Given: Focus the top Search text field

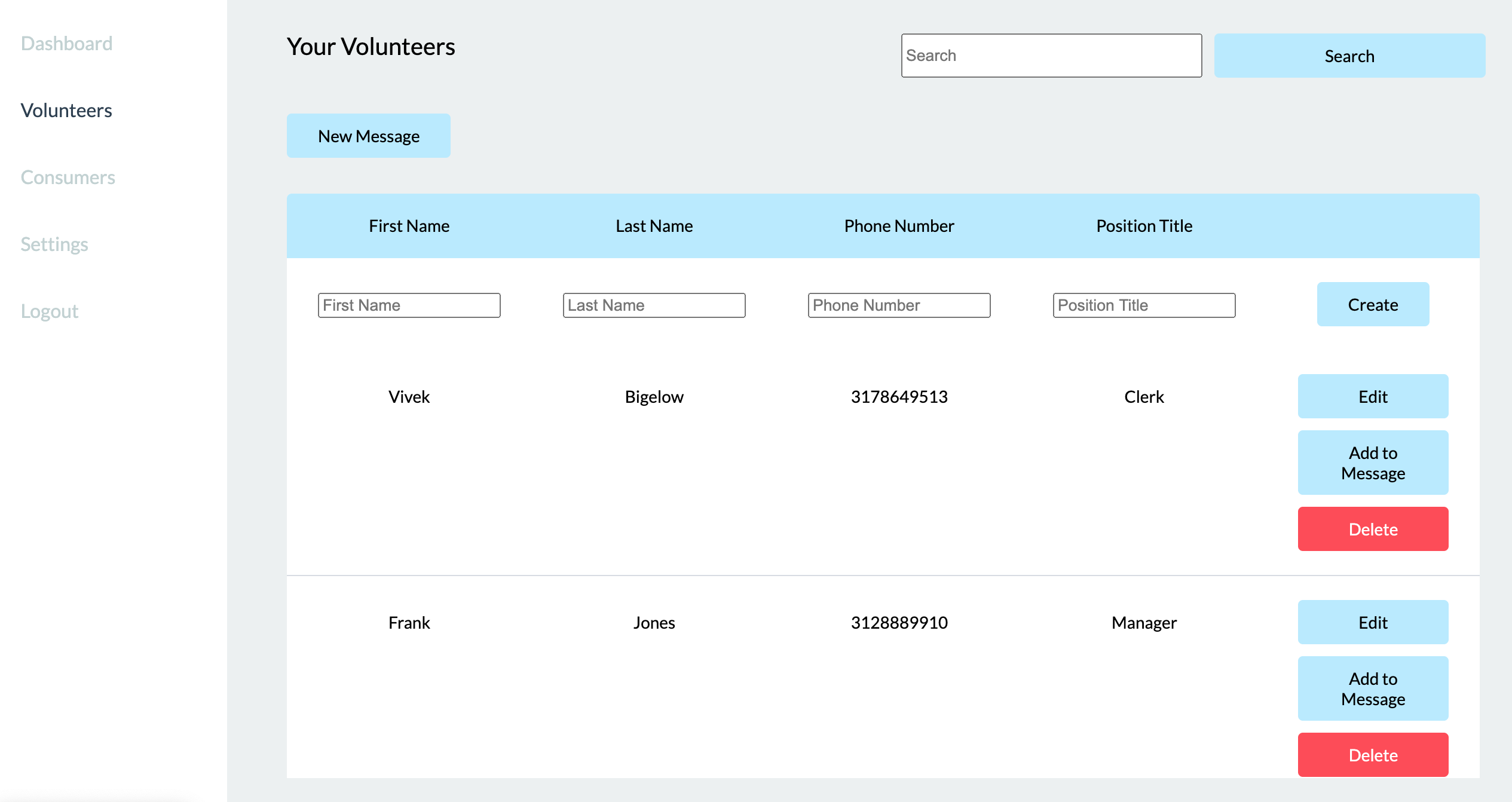Looking at the screenshot, I should click(x=1051, y=56).
